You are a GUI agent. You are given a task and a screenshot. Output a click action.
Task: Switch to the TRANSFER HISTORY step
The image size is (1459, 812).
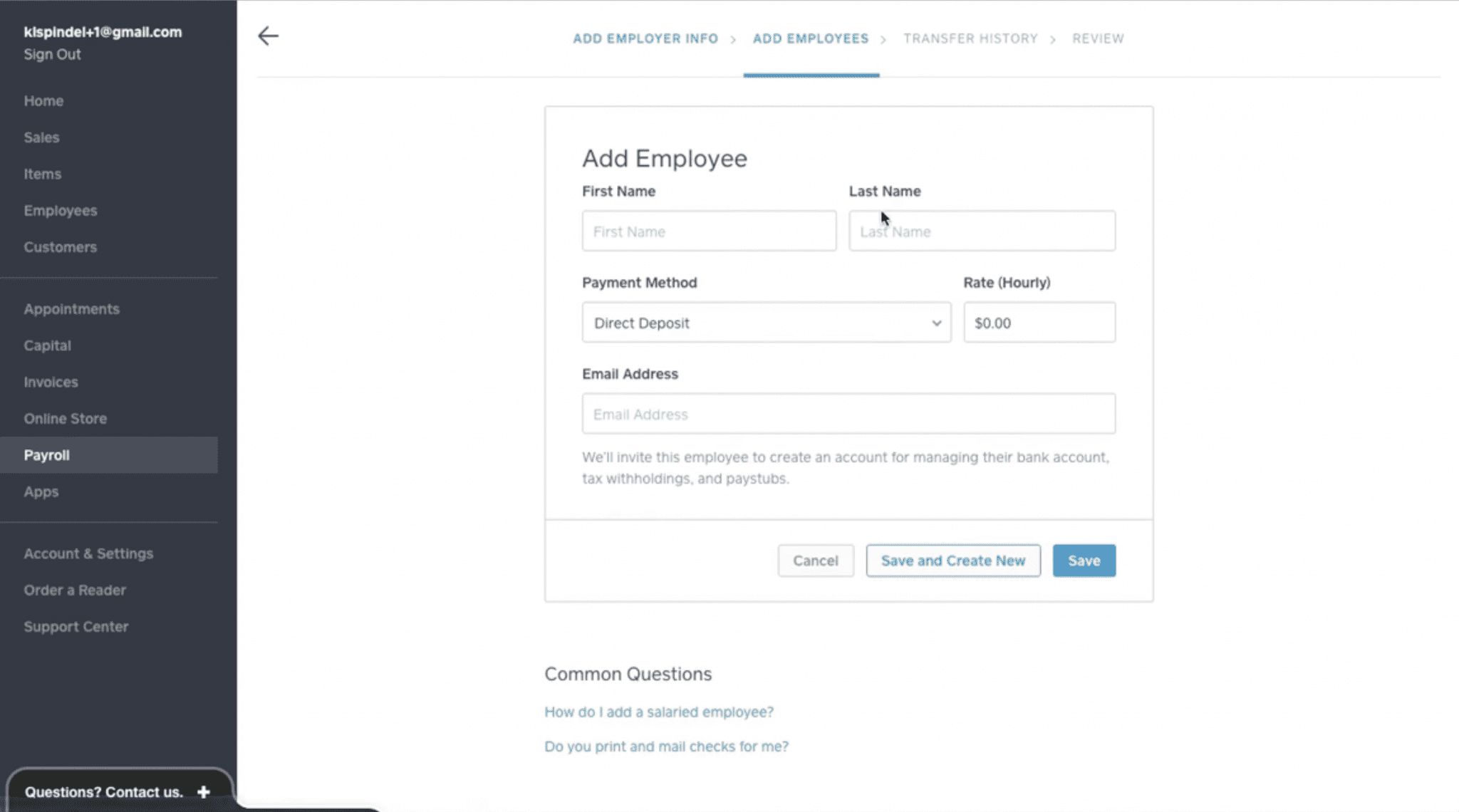click(x=970, y=38)
